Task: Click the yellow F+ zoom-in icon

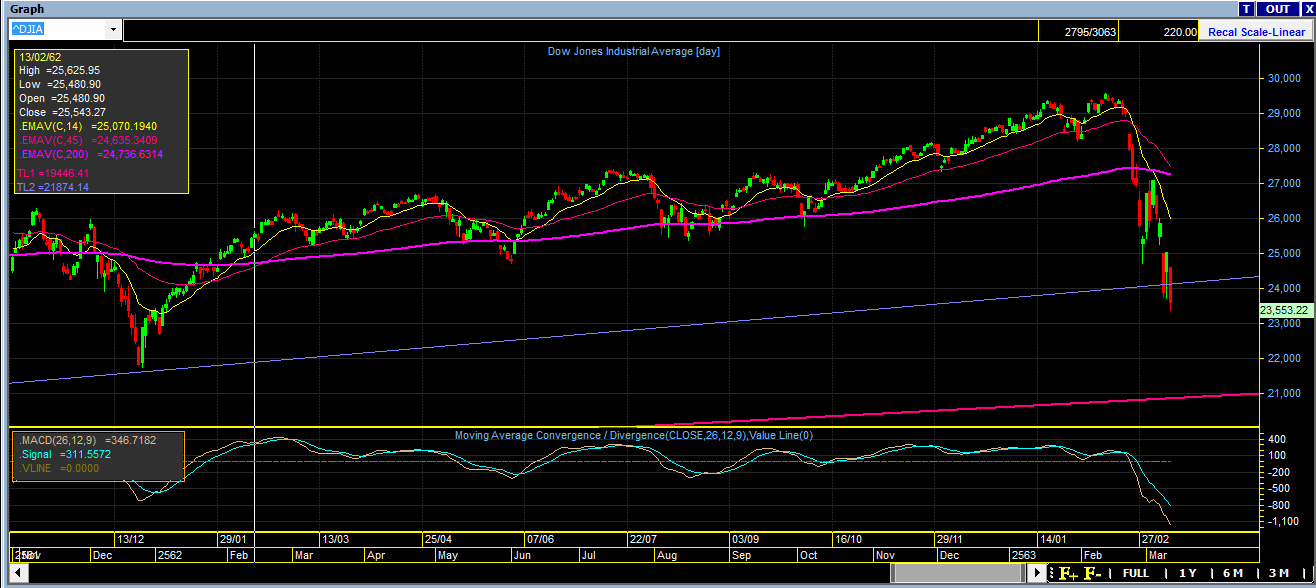Action: coord(1068,573)
